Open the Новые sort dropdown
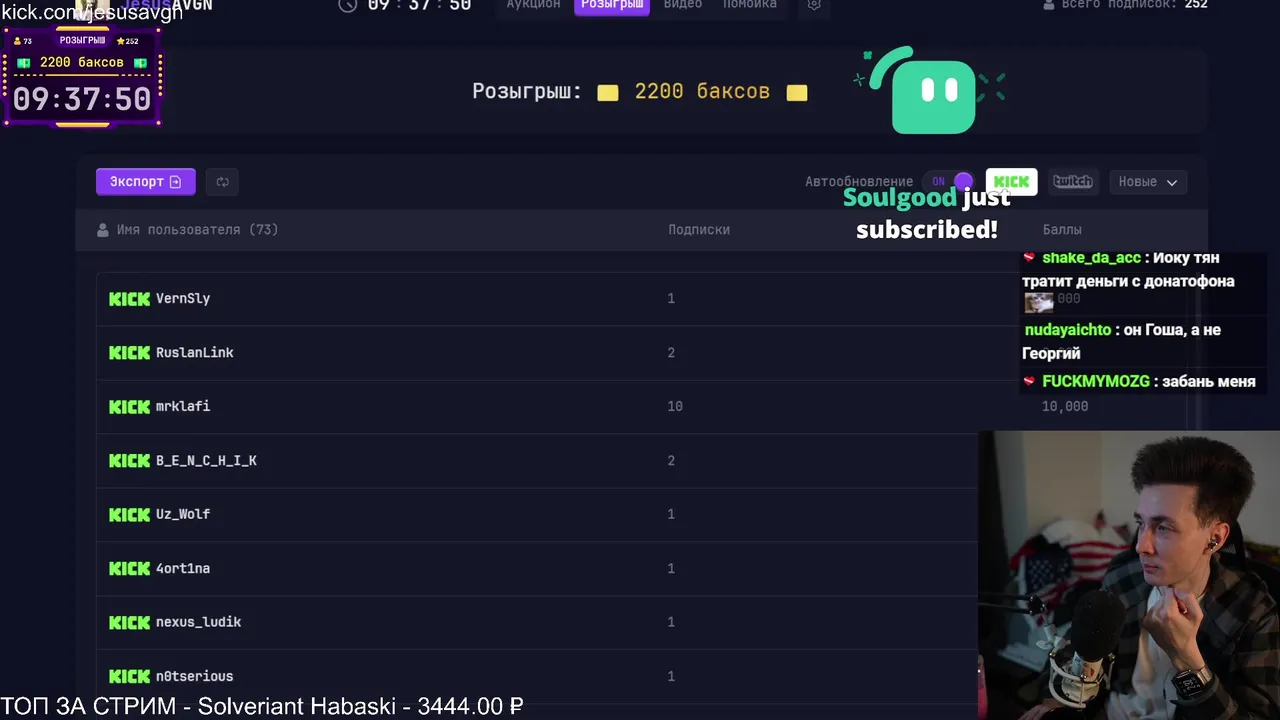Screen dimensions: 1280x720 [x=1148, y=182]
